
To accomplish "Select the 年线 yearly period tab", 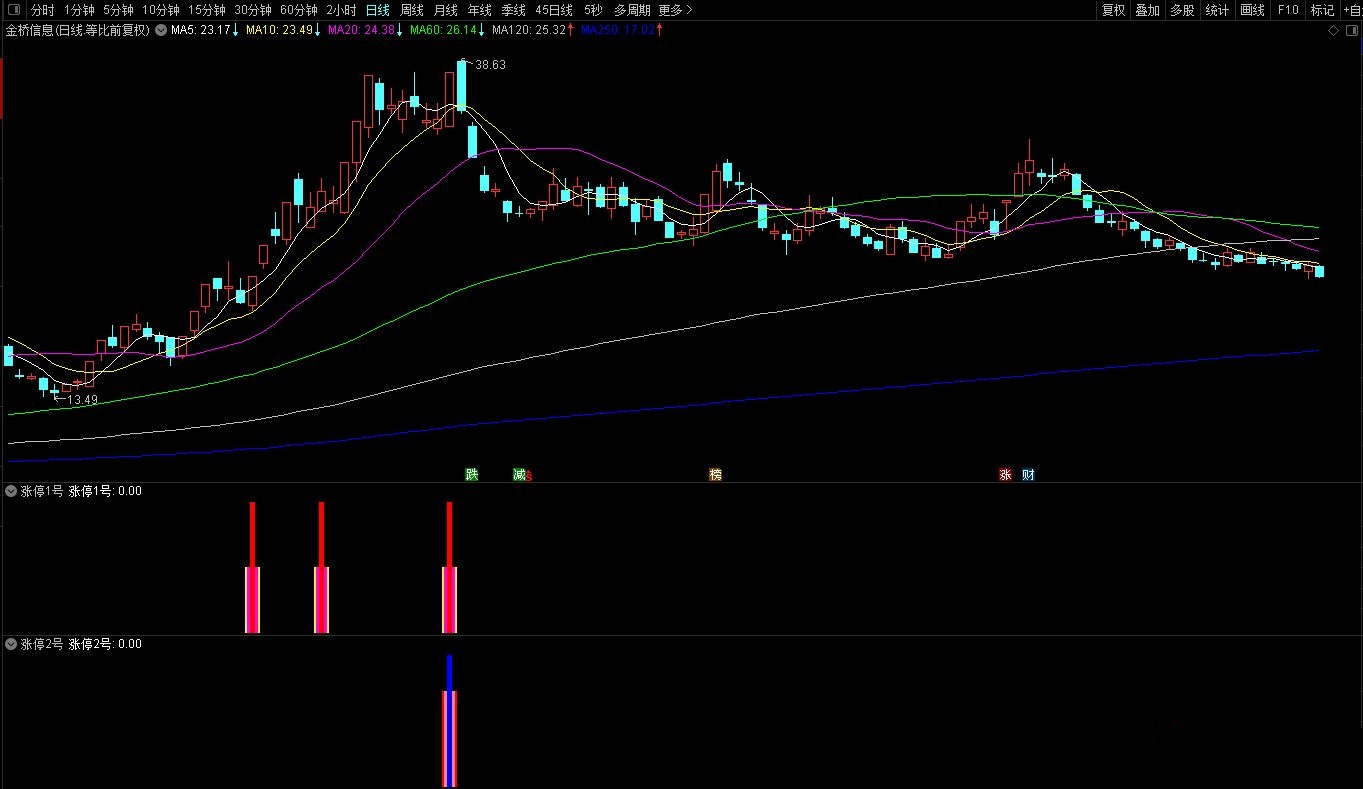I will [480, 10].
